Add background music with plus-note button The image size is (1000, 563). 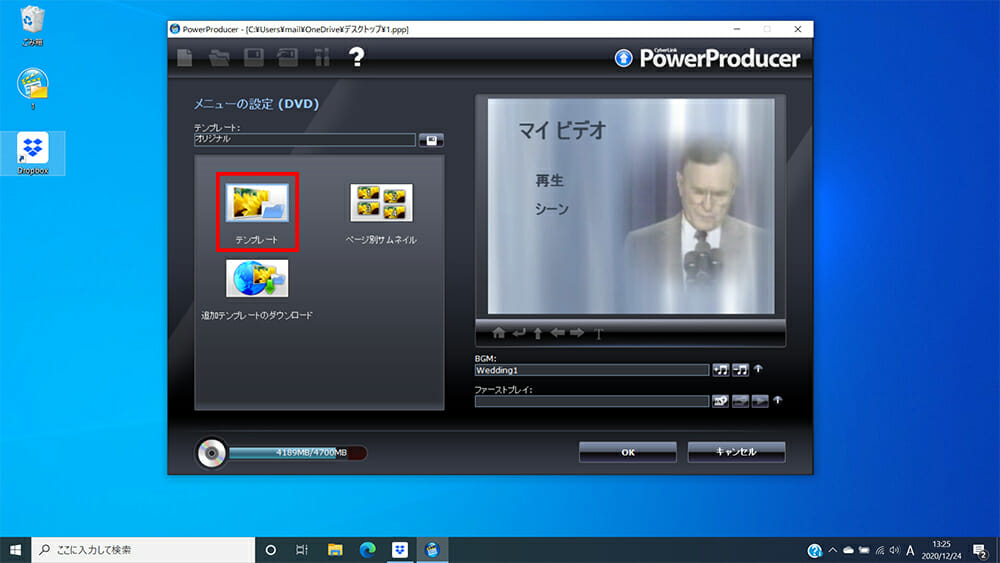pyautogui.click(x=721, y=370)
